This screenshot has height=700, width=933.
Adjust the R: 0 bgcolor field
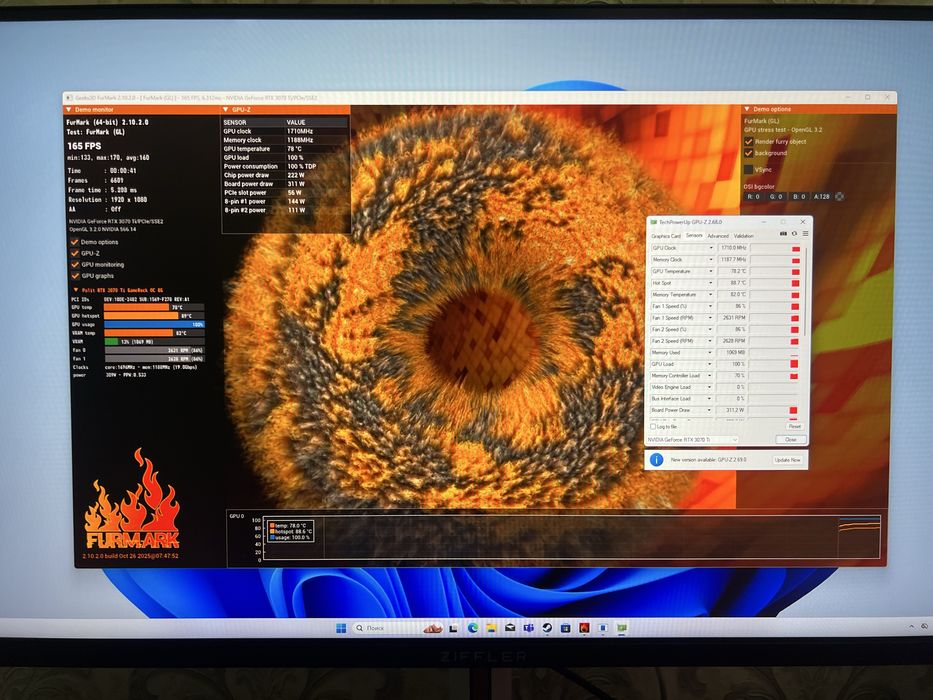tap(753, 196)
